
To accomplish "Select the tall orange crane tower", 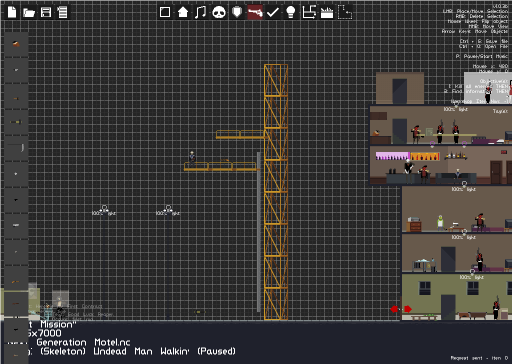I will tap(276, 192).
